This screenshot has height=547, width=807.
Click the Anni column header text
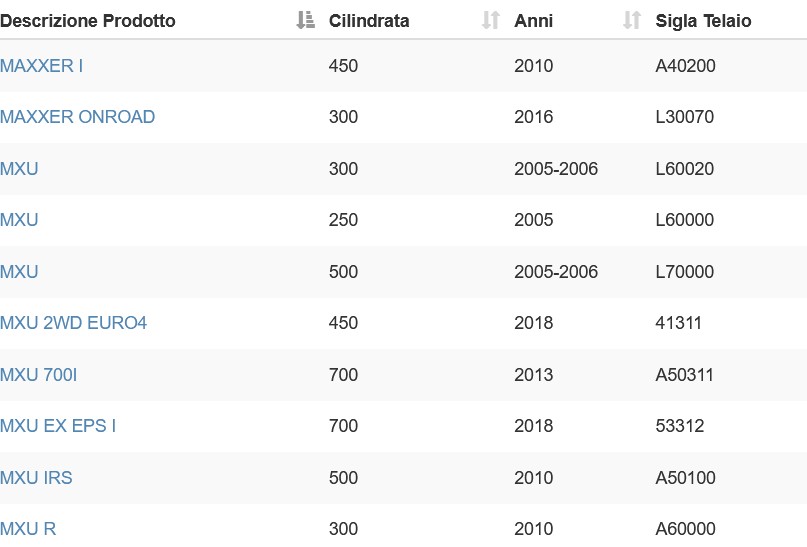point(534,21)
